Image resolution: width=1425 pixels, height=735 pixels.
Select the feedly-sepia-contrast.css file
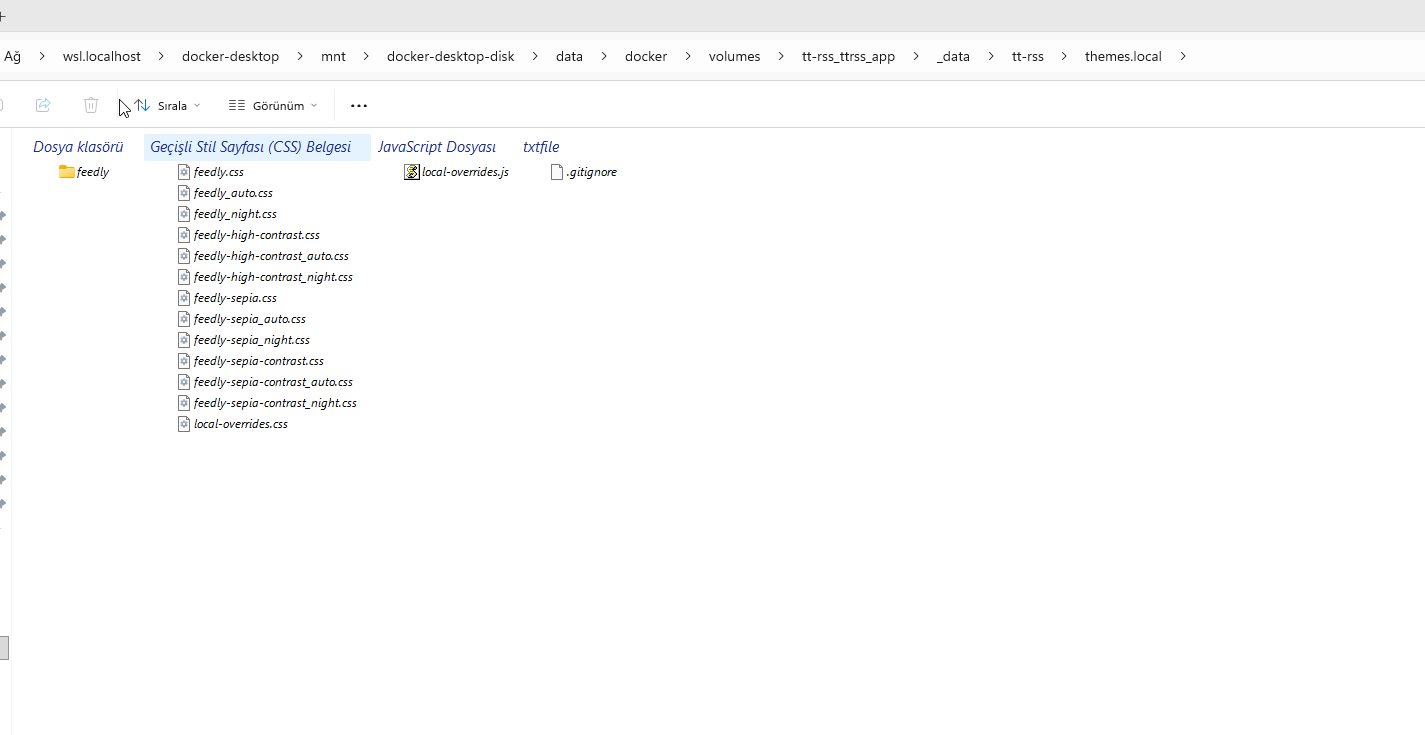coord(251,361)
